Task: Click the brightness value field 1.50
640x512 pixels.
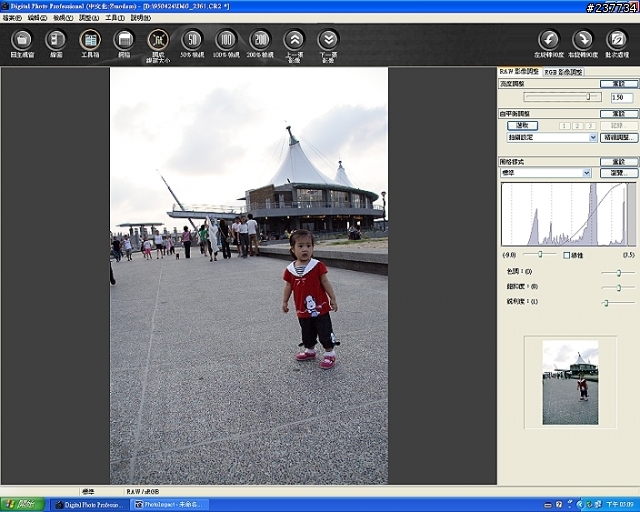Action: [622, 98]
